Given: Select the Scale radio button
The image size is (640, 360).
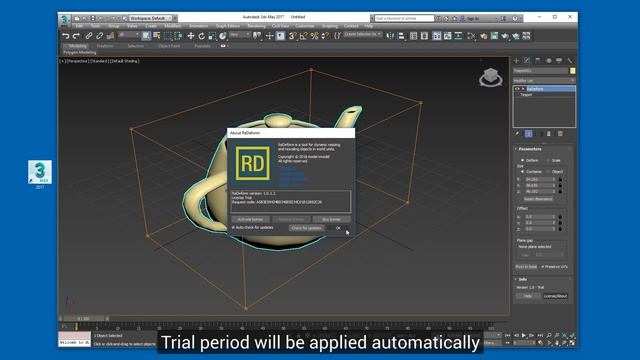Looking at the screenshot, I should tap(548, 160).
